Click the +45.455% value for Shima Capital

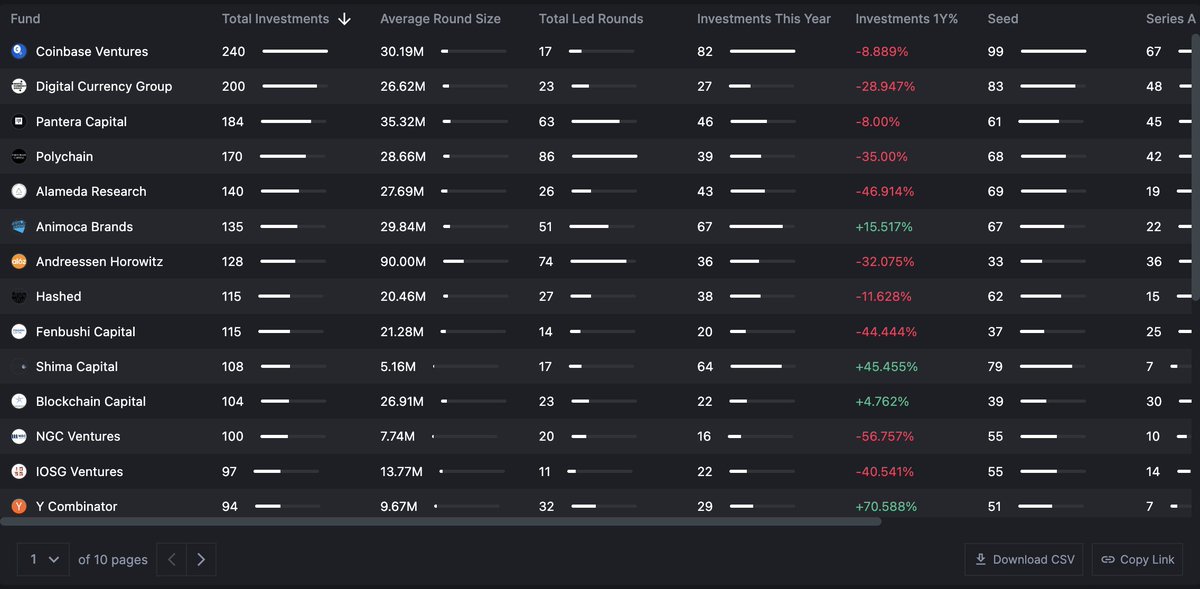pos(887,366)
